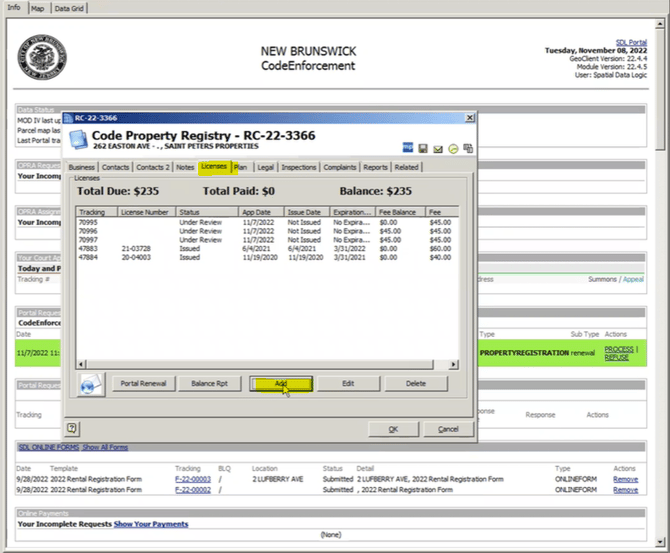Open the Complaints tab
The height and width of the screenshot is (553, 670).
tap(340, 167)
